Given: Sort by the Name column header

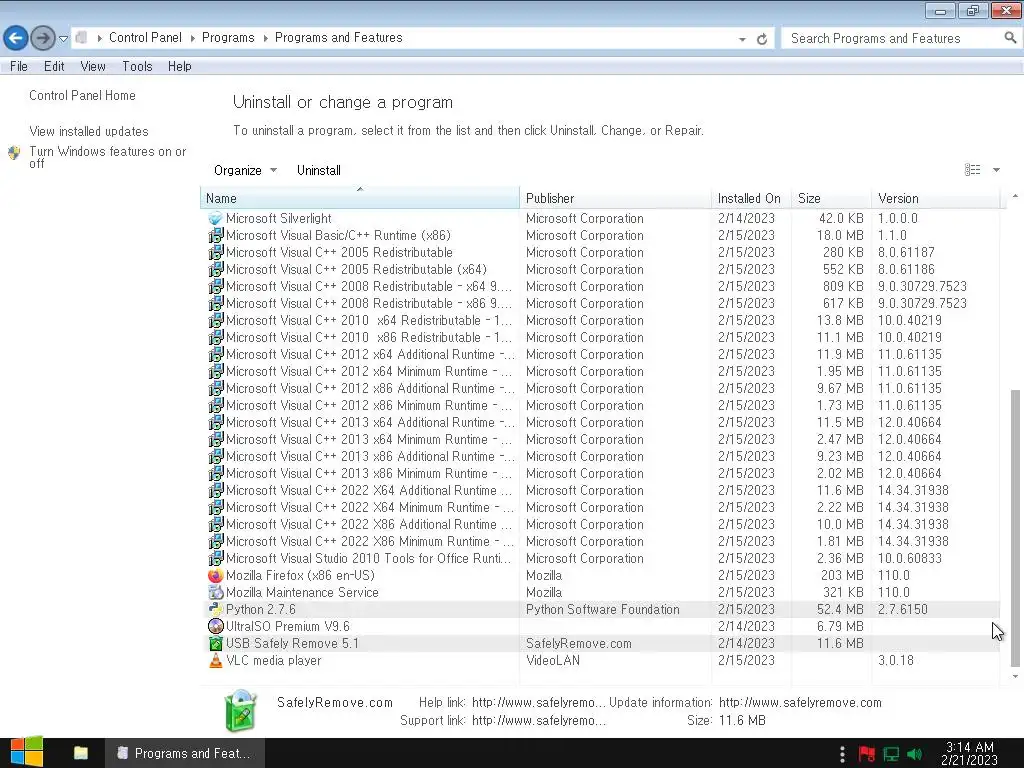Looking at the screenshot, I should pyautogui.click(x=360, y=198).
